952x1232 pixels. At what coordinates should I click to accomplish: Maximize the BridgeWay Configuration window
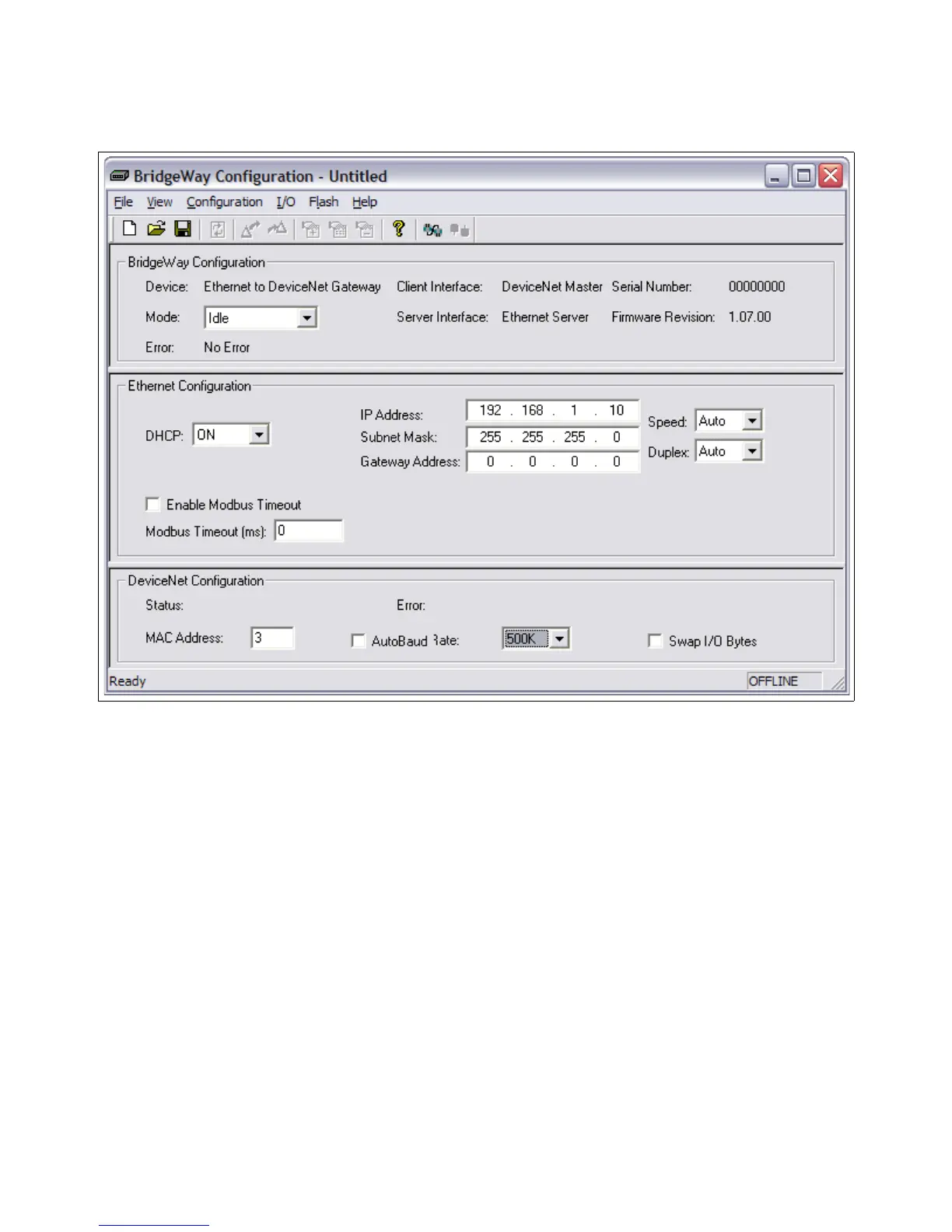click(803, 176)
